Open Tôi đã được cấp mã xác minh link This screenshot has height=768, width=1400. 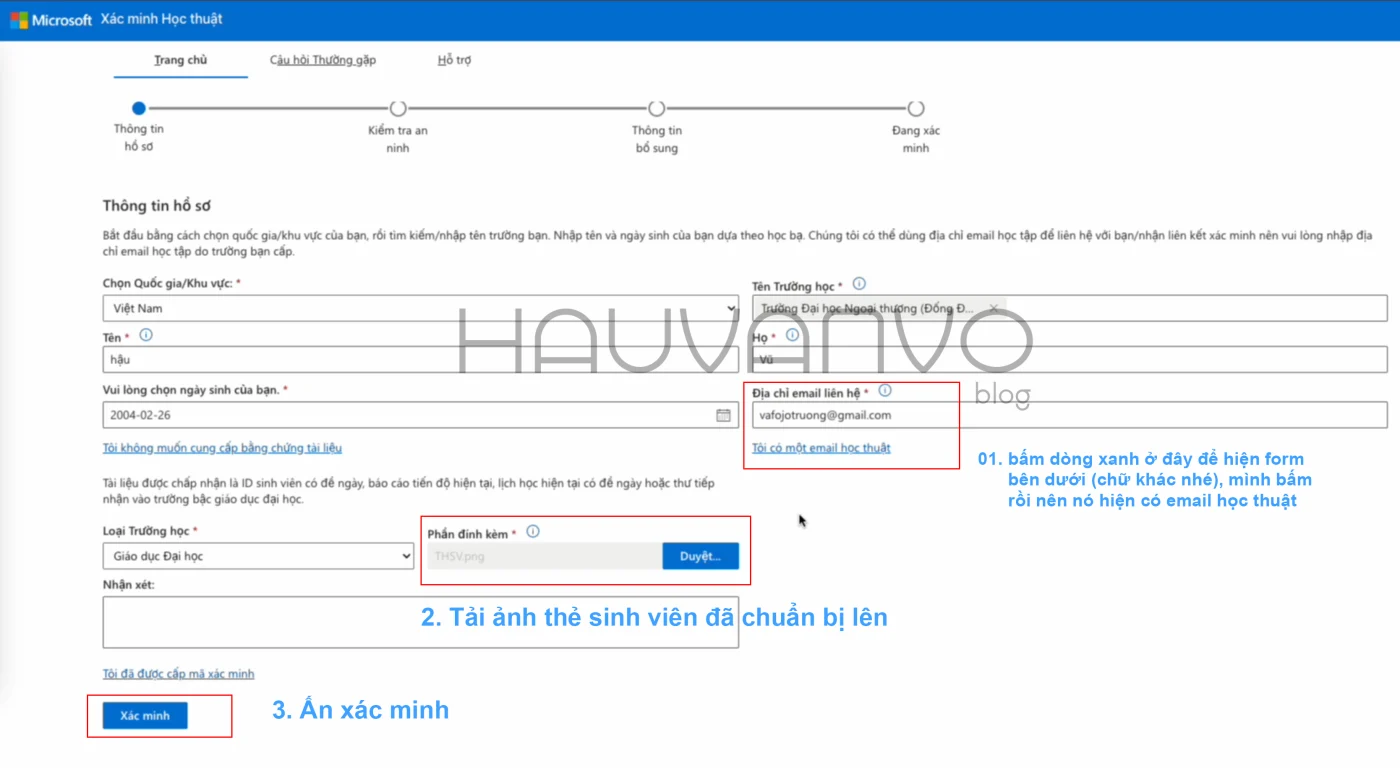(178, 674)
